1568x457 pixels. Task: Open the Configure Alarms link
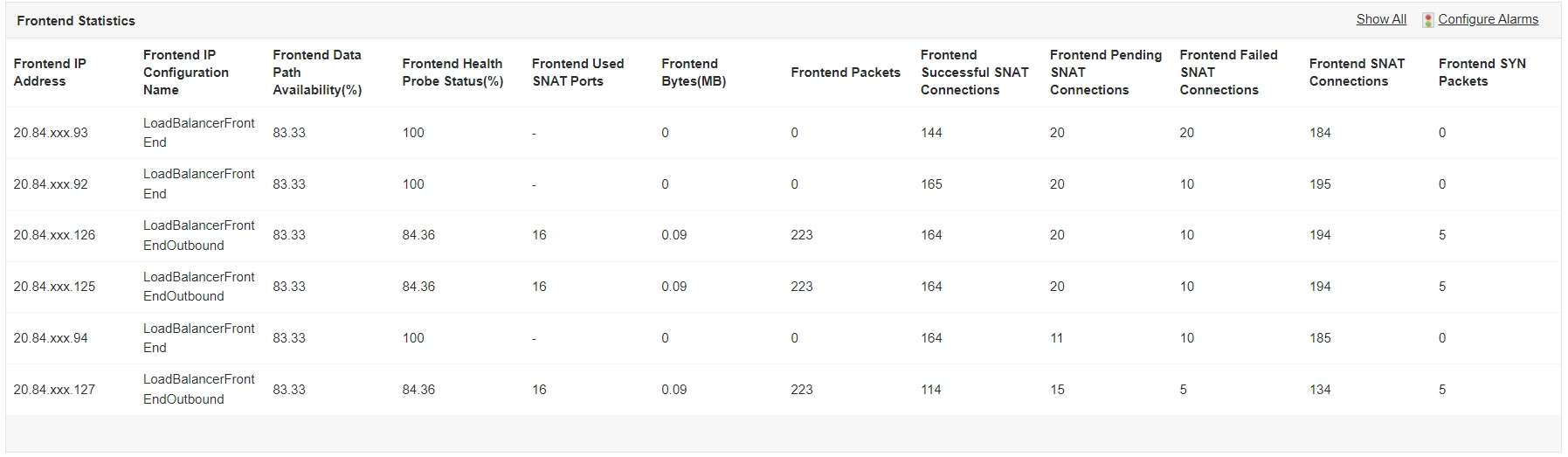coord(1488,19)
